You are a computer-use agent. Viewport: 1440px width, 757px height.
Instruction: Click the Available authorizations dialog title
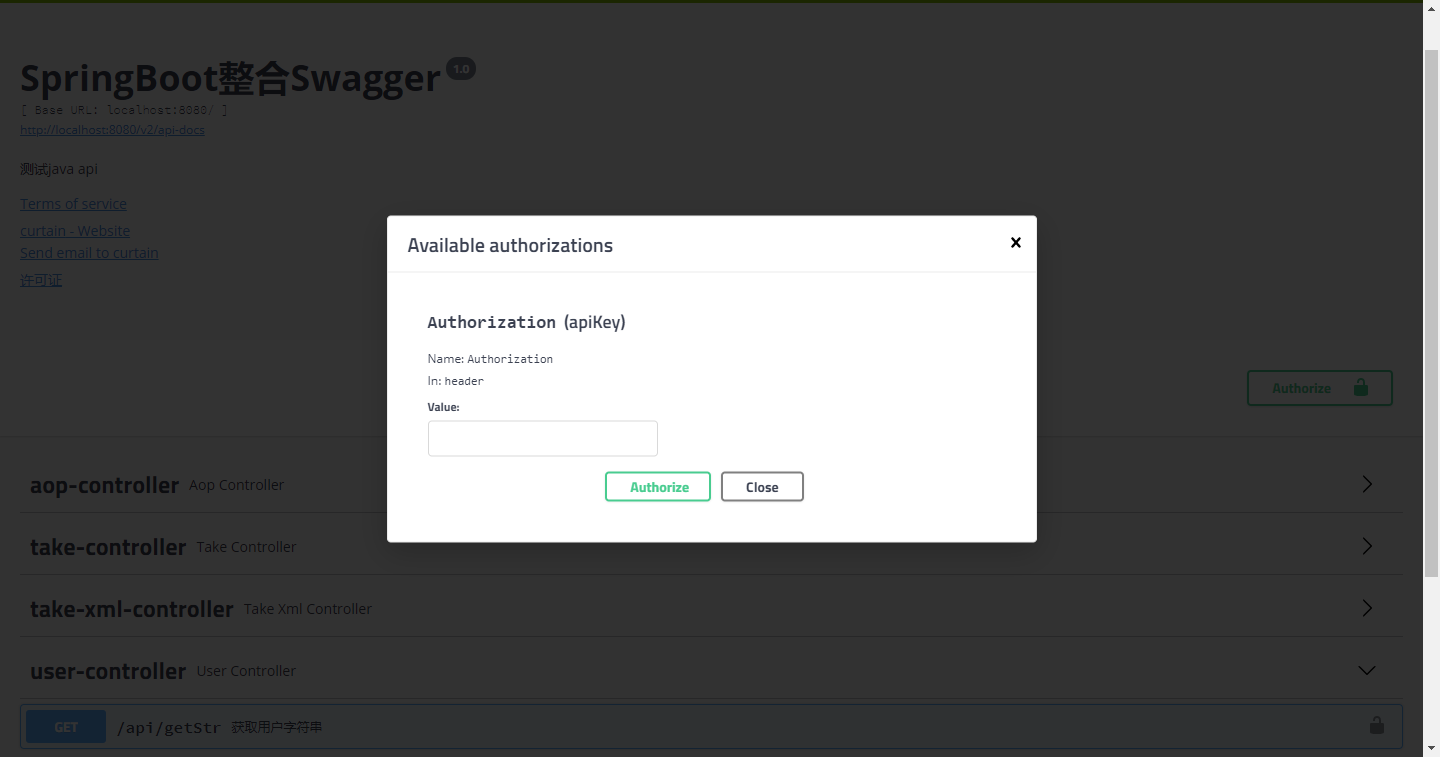510,245
